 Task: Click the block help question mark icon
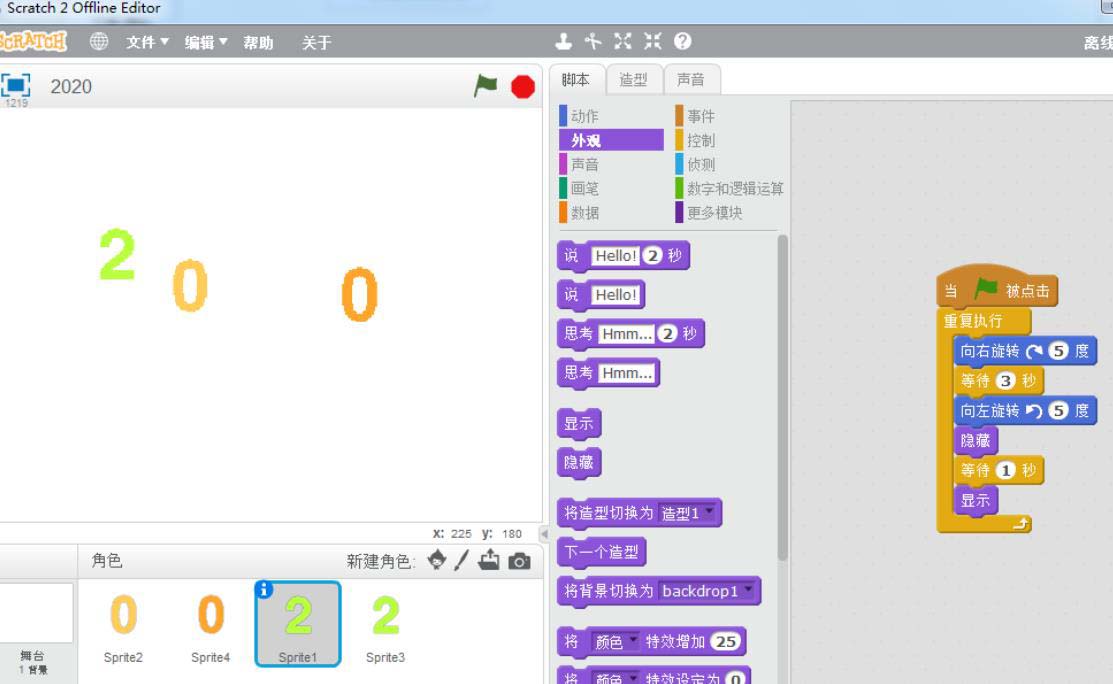pyautogui.click(x=683, y=41)
